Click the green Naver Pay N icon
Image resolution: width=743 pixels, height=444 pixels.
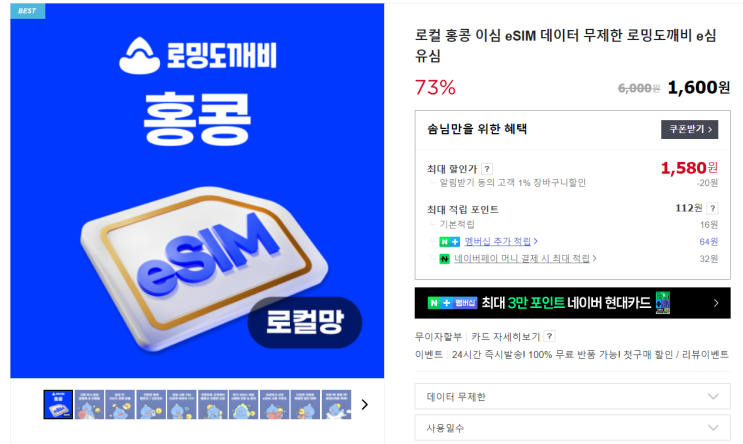tap(444, 259)
